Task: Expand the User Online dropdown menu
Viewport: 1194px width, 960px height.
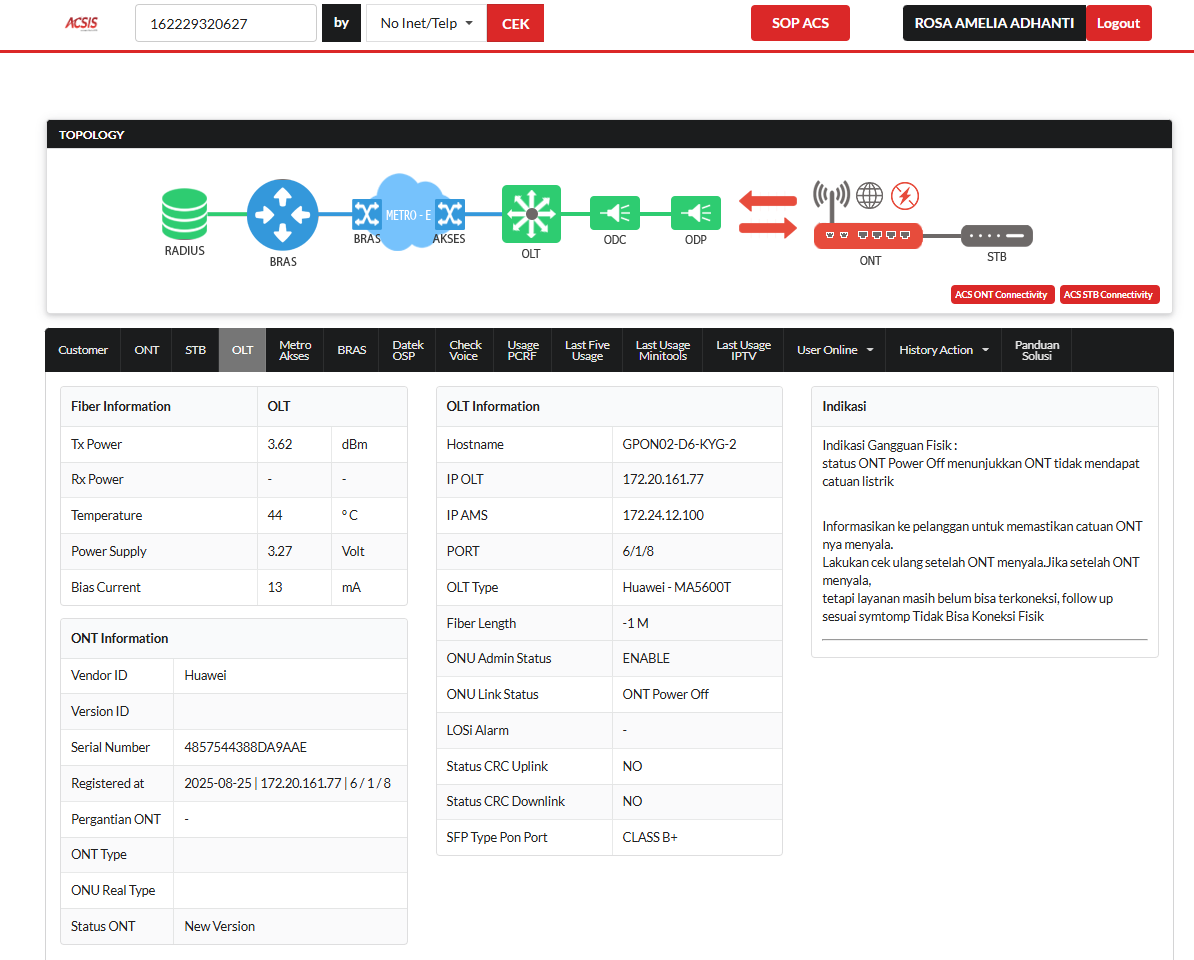Action: pyautogui.click(x=835, y=350)
